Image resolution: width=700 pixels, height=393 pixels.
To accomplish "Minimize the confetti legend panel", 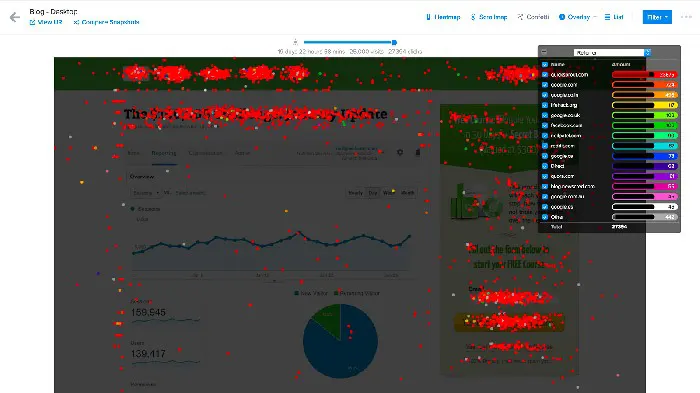I will click(x=544, y=52).
